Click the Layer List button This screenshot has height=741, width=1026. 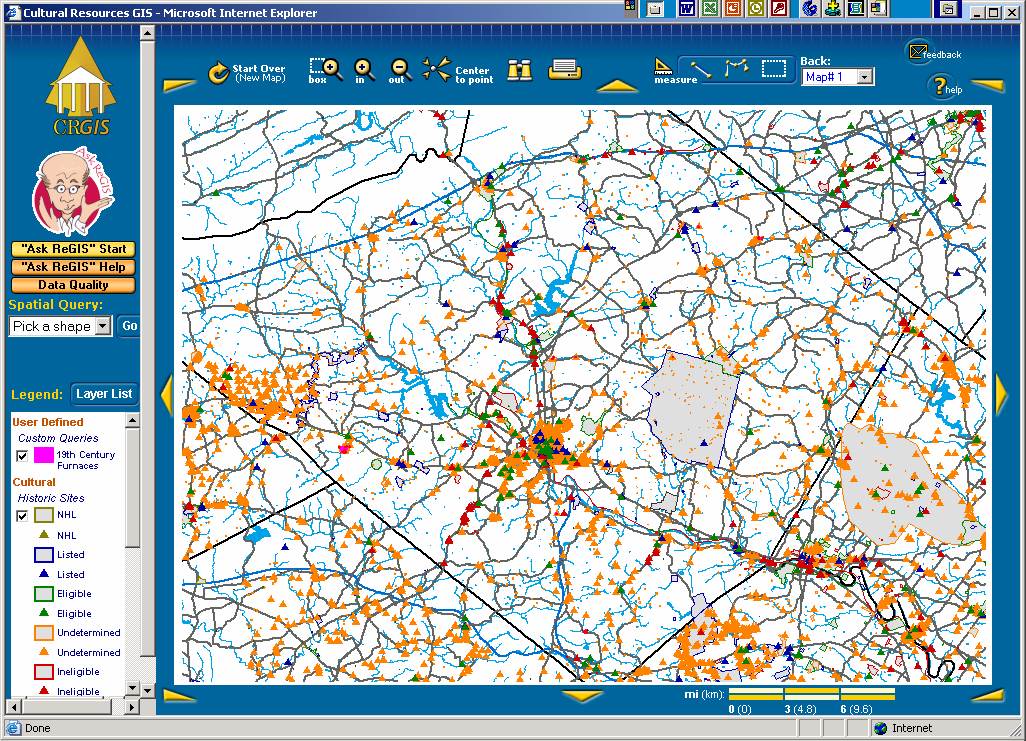coord(104,394)
